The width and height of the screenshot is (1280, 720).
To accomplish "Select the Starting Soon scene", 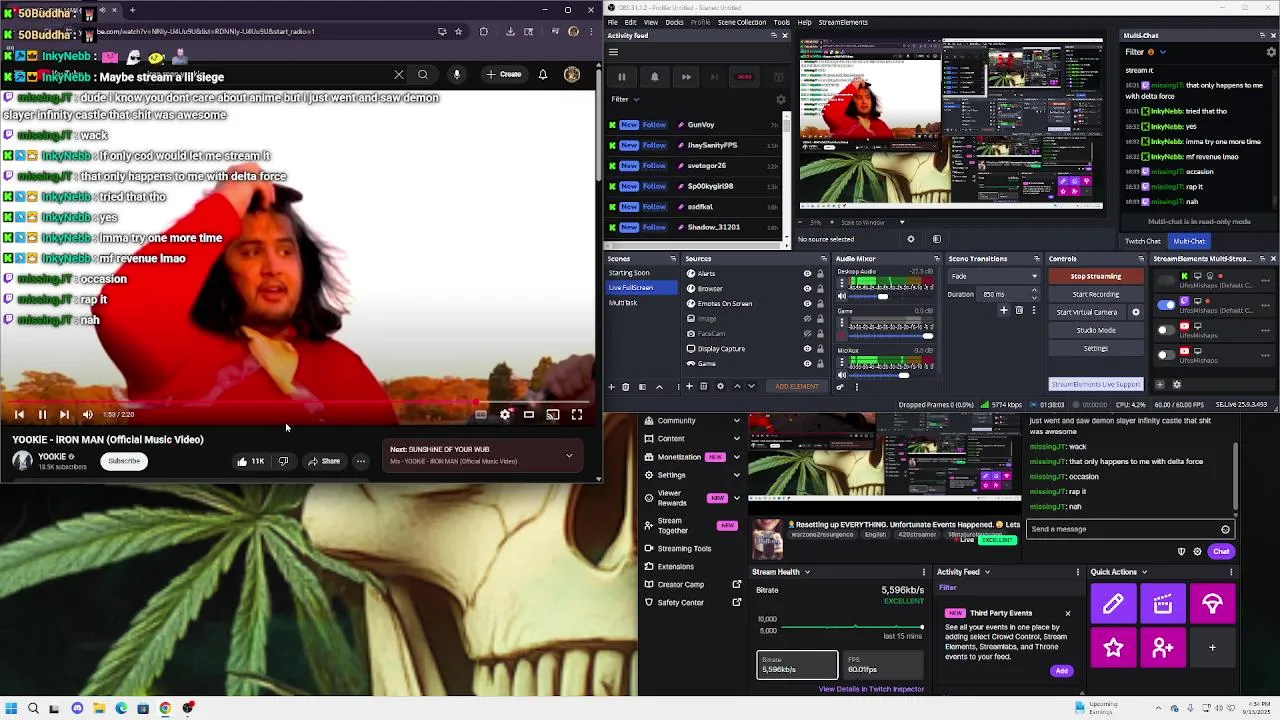I will tap(641, 273).
